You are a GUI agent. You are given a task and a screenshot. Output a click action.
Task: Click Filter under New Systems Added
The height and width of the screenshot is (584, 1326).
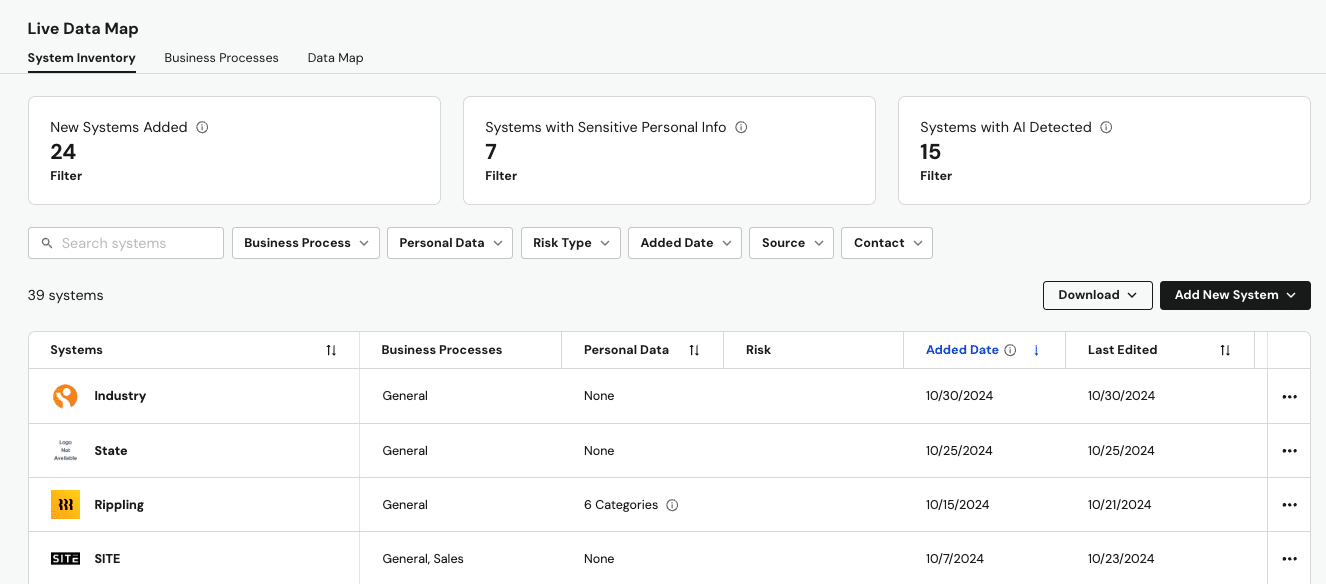[x=66, y=176]
